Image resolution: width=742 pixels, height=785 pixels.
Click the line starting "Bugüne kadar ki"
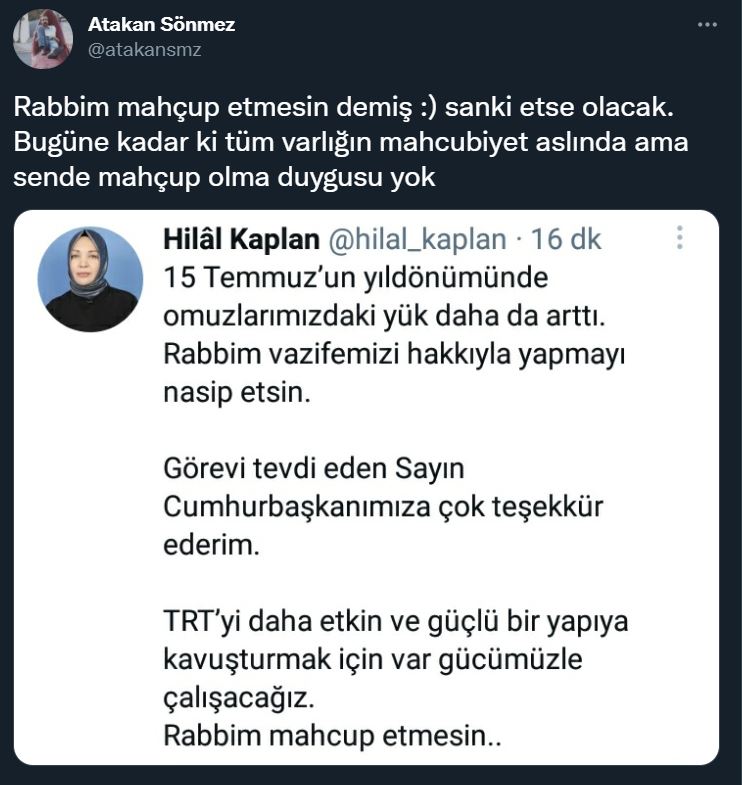(x=352, y=141)
